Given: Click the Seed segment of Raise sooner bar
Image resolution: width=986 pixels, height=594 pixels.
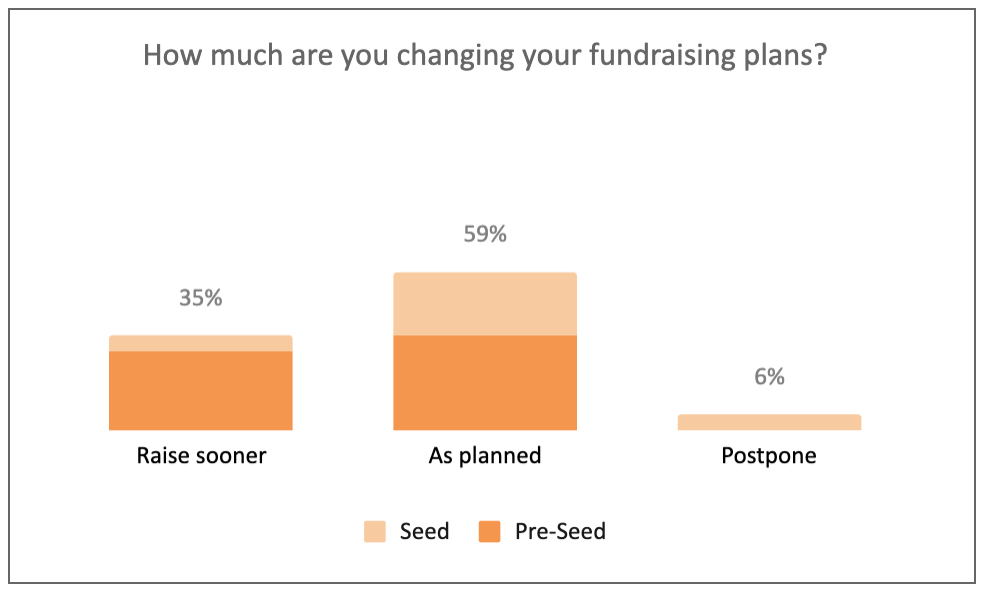Looking at the screenshot, I should pyautogui.click(x=201, y=343).
